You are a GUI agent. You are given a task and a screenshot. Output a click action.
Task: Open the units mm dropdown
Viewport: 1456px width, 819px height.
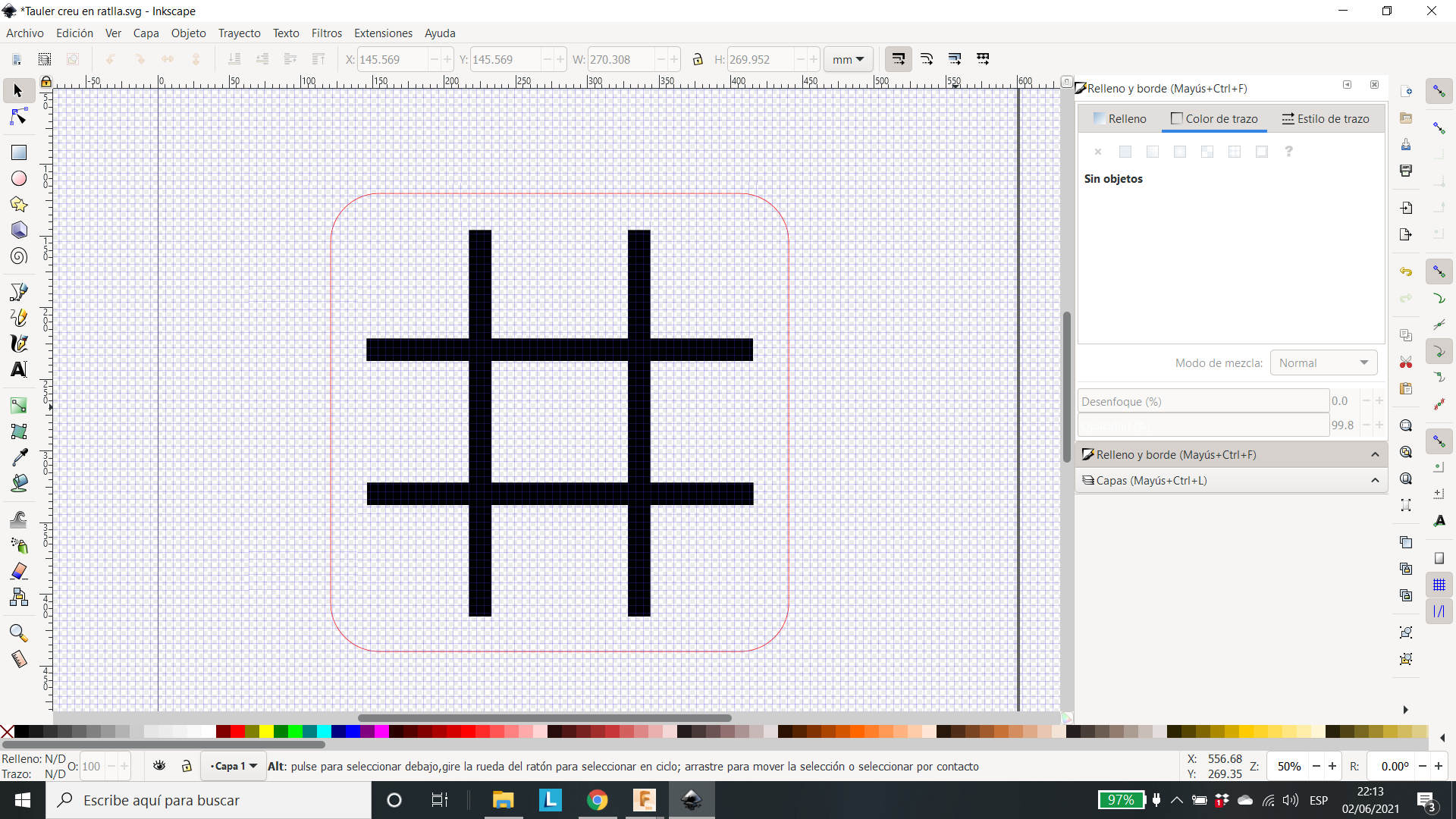click(849, 59)
